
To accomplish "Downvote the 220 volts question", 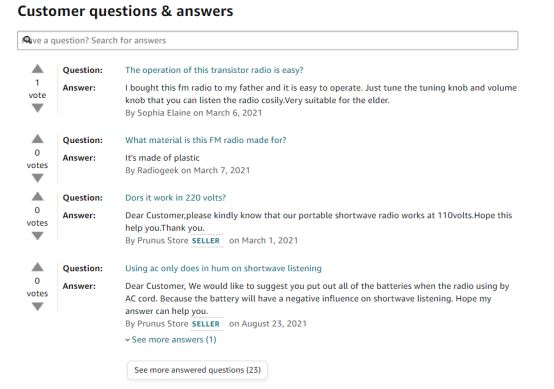I will (x=37, y=236).
